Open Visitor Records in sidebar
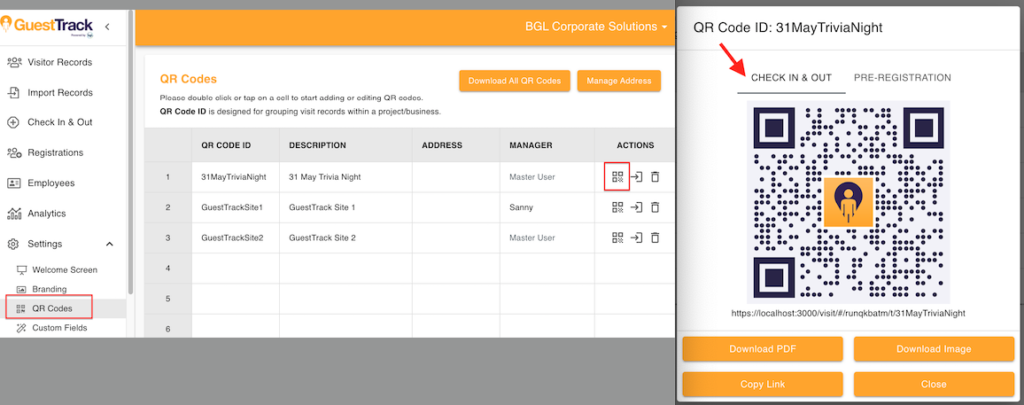The height and width of the screenshot is (405, 1024). tap(60, 62)
